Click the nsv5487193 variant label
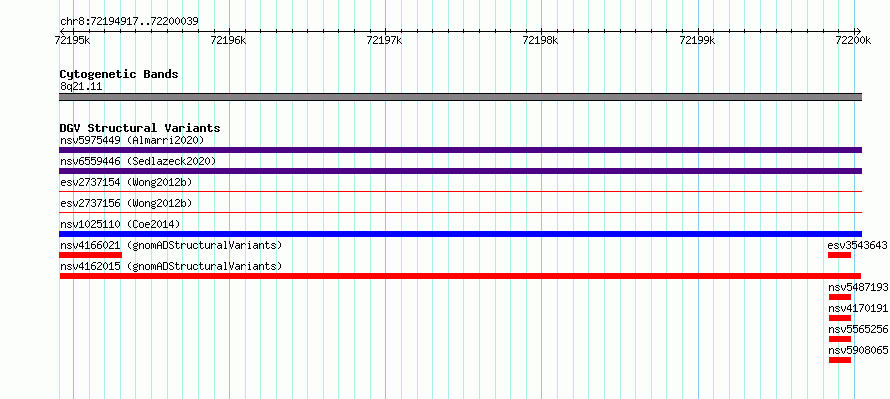This screenshot has height=399, width=890. 858,287
